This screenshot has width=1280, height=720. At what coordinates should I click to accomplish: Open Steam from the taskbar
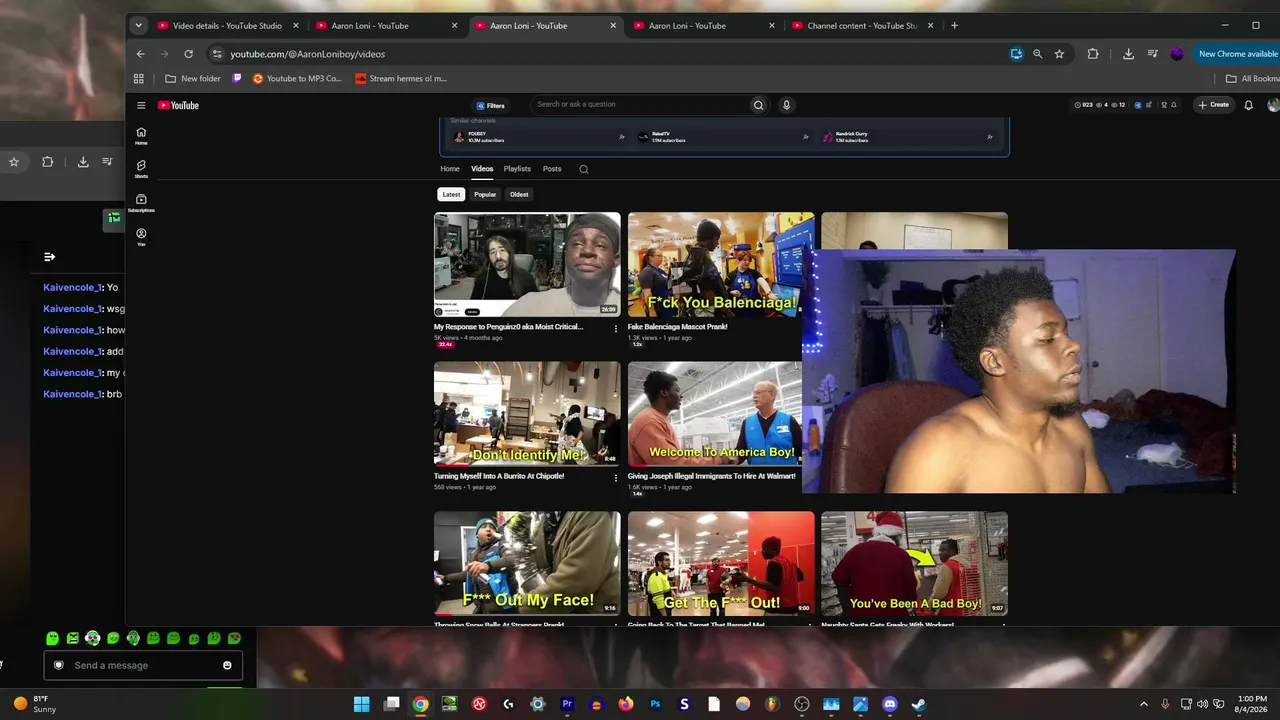point(919,704)
